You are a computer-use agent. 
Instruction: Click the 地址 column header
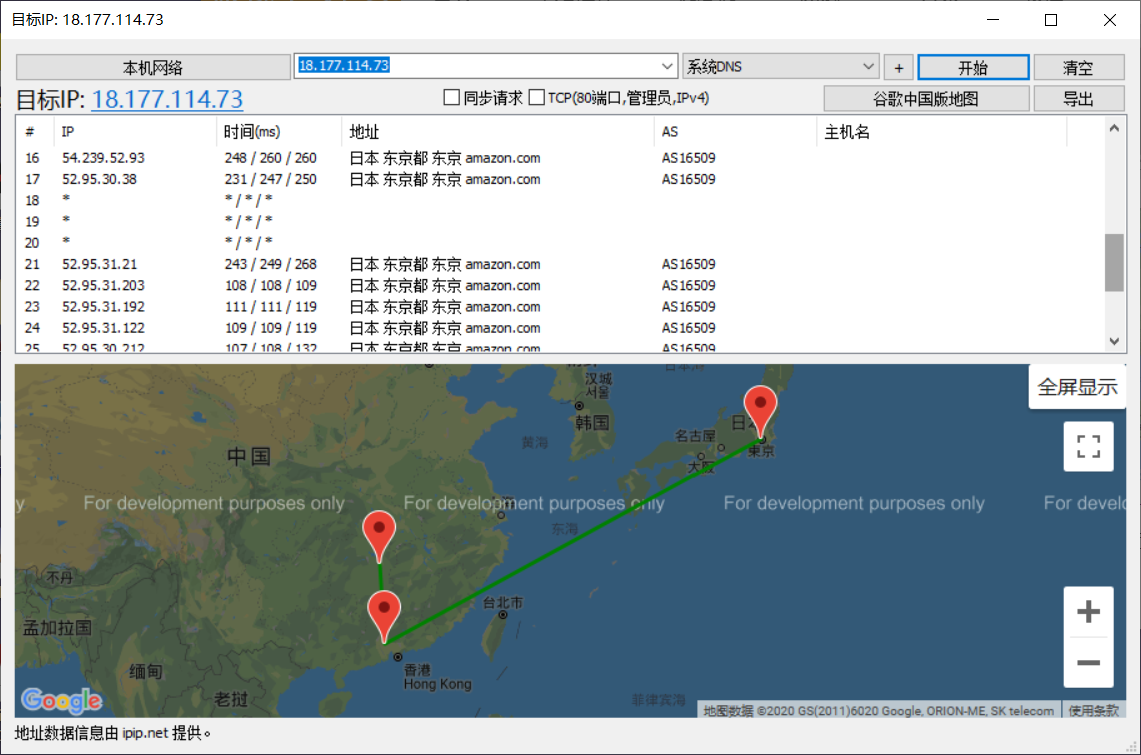click(x=364, y=132)
